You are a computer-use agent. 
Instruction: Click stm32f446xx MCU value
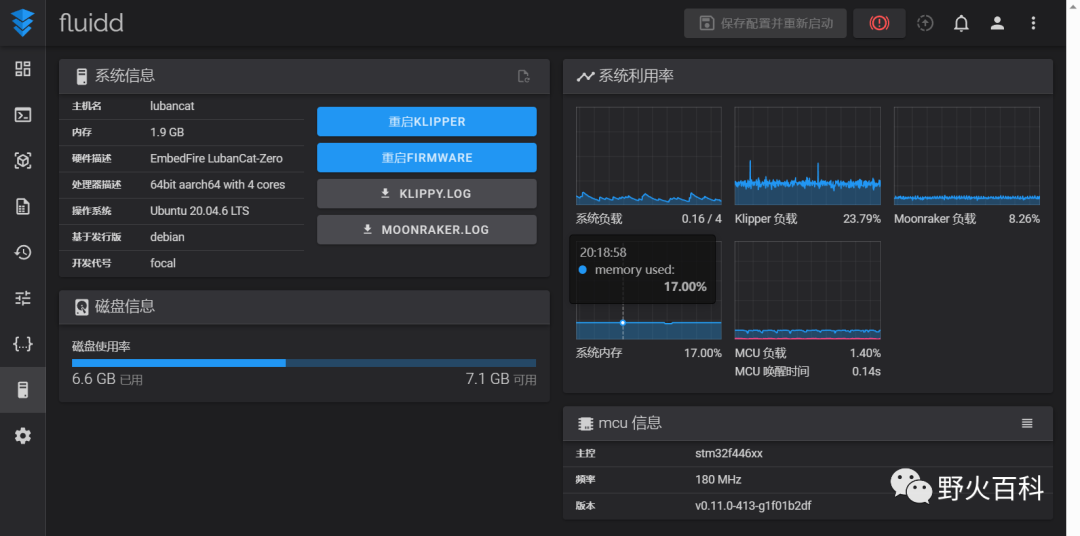point(729,453)
